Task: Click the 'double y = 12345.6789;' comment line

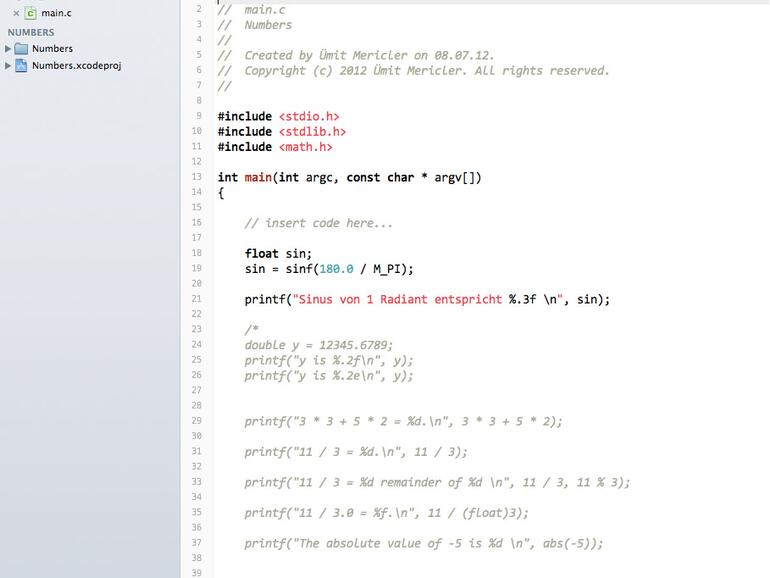Action: pyautogui.click(x=319, y=345)
